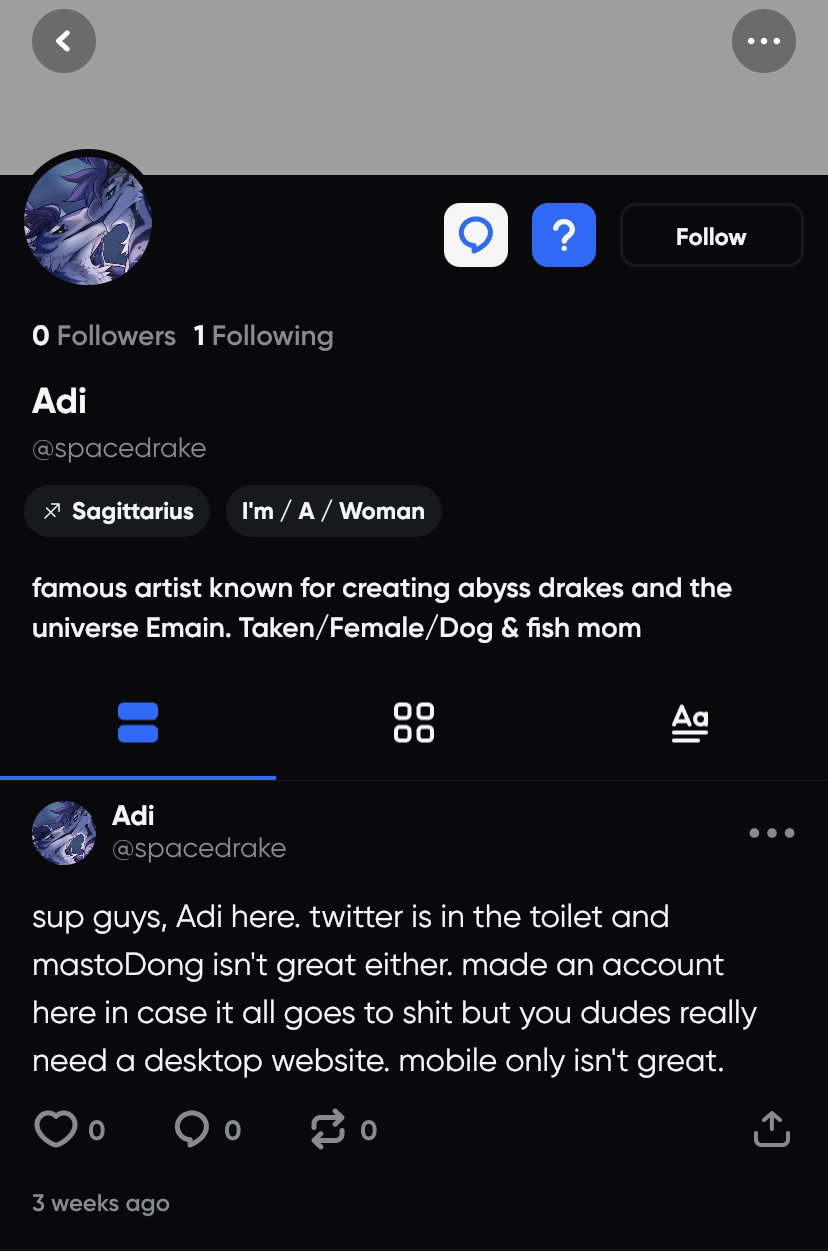Open the profile three-dot options menu
Image resolution: width=828 pixels, height=1251 pixels.
pyautogui.click(x=764, y=41)
